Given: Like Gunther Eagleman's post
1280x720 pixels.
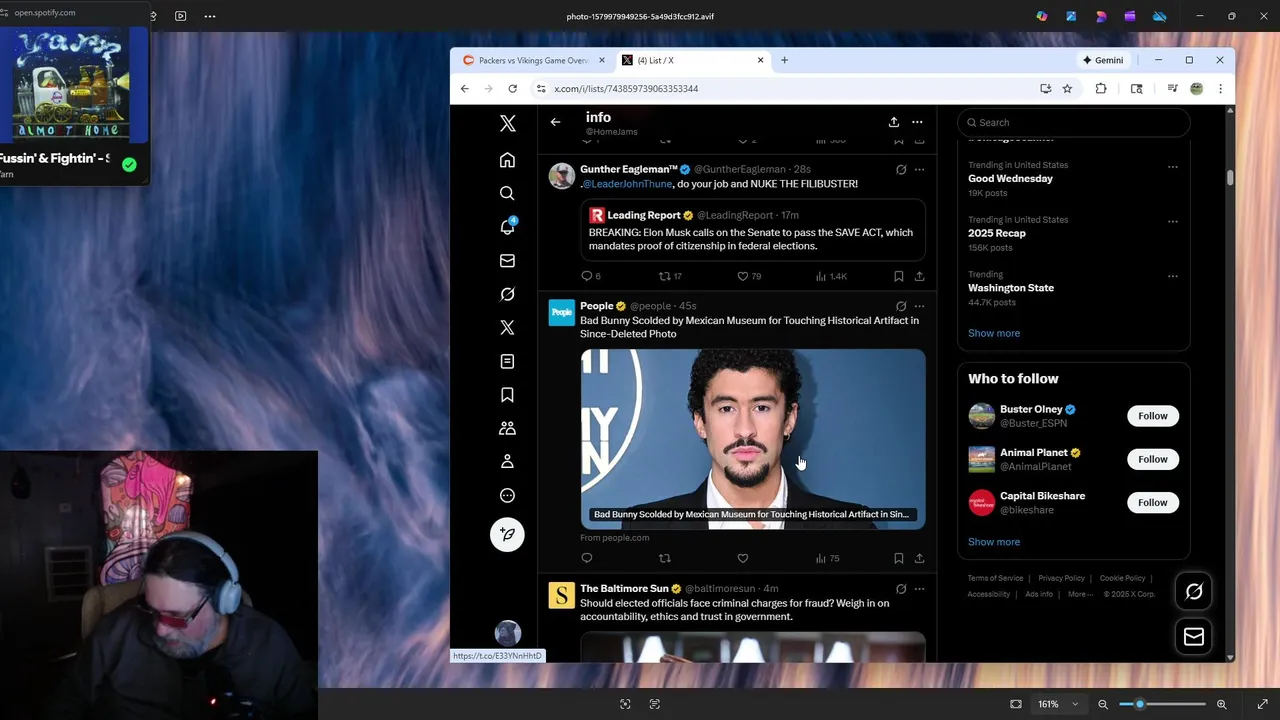Looking at the screenshot, I should pos(750,276).
